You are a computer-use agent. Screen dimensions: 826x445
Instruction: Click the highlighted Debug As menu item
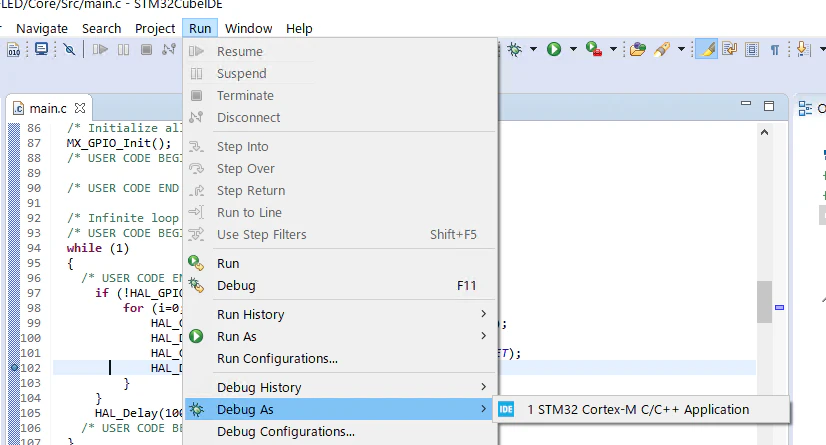point(340,409)
